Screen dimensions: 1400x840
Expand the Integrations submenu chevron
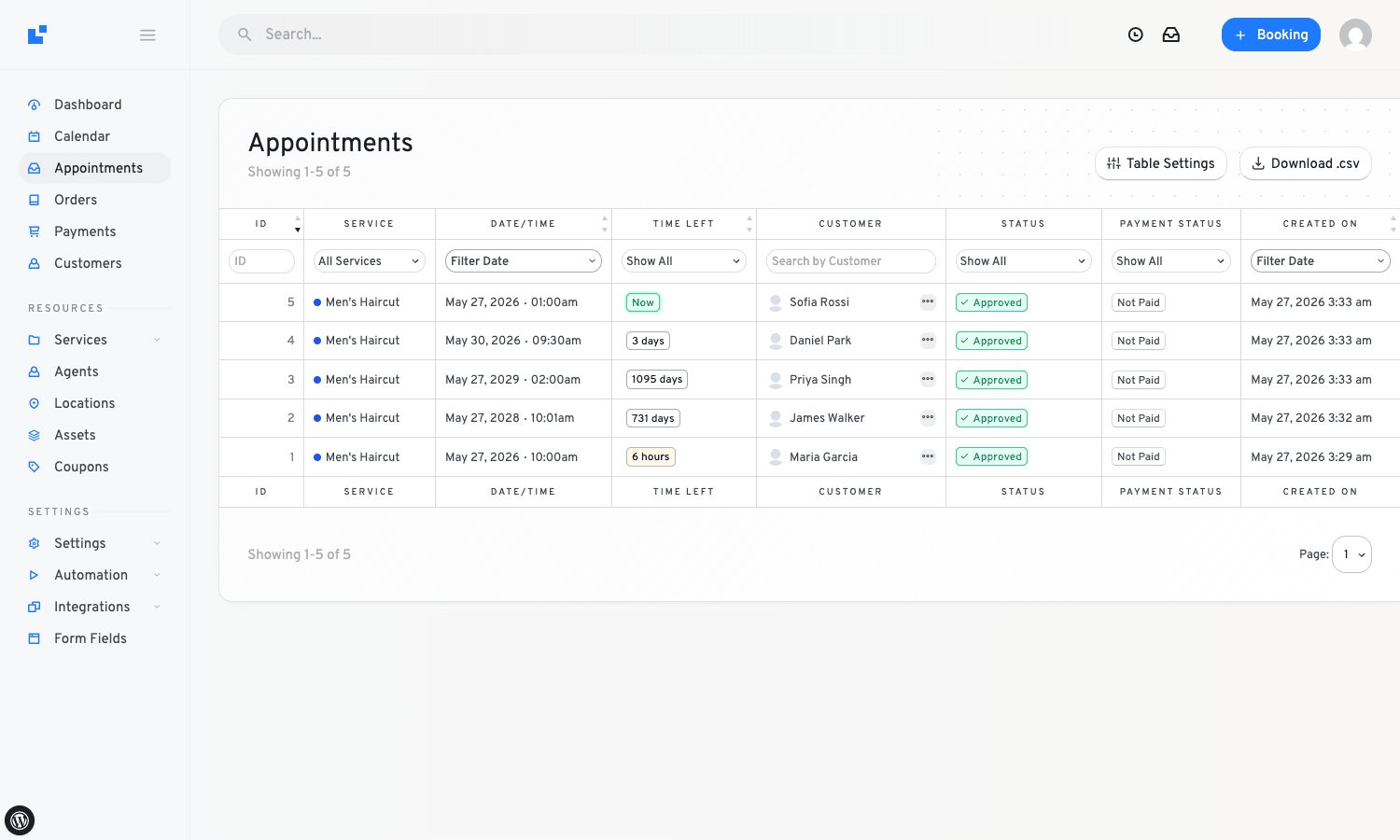pyautogui.click(x=157, y=607)
